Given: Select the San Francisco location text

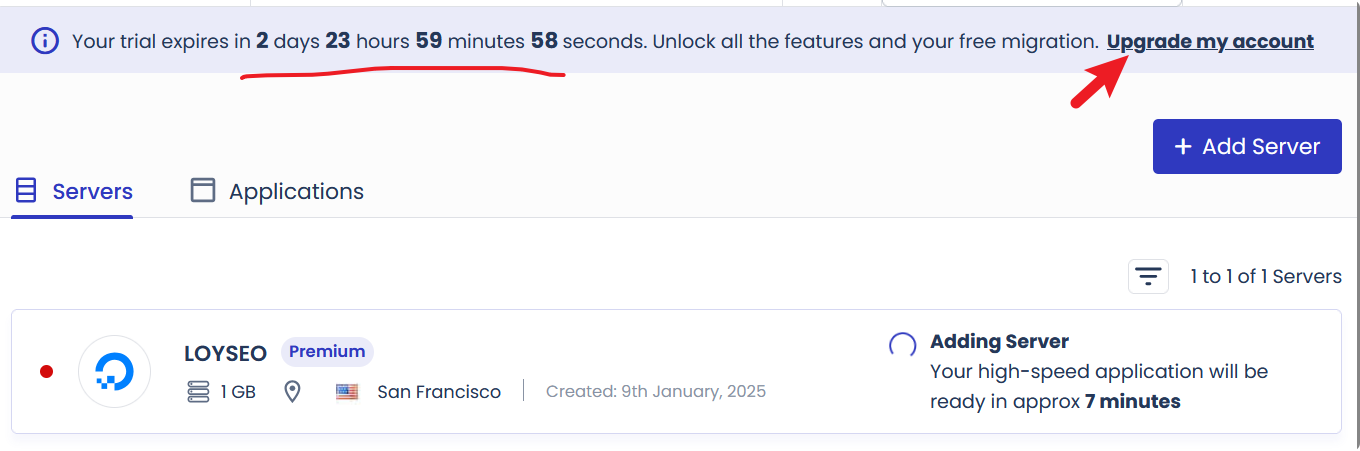Looking at the screenshot, I should pyautogui.click(x=439, y=392).
